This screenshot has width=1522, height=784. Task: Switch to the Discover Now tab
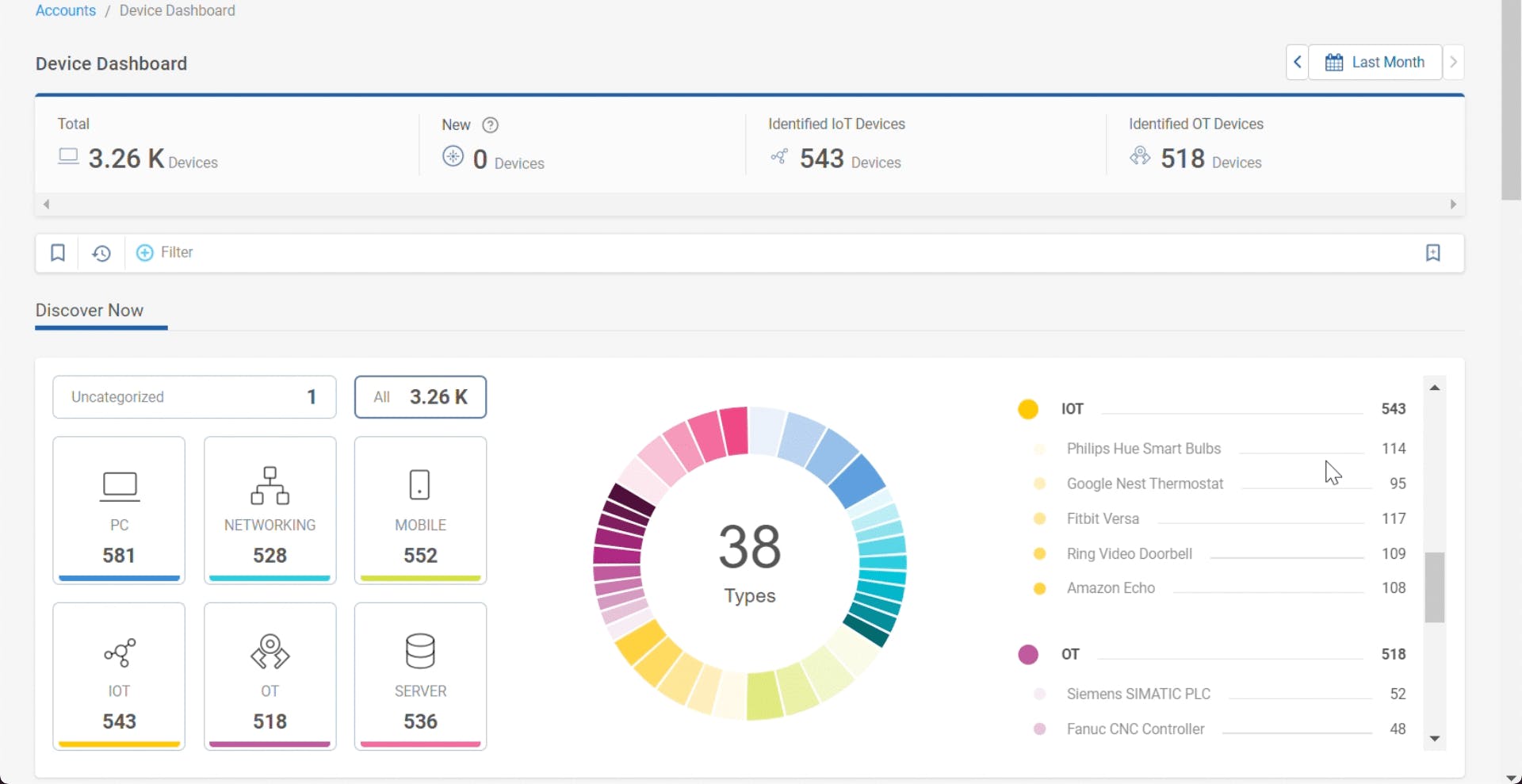(90, 310)
